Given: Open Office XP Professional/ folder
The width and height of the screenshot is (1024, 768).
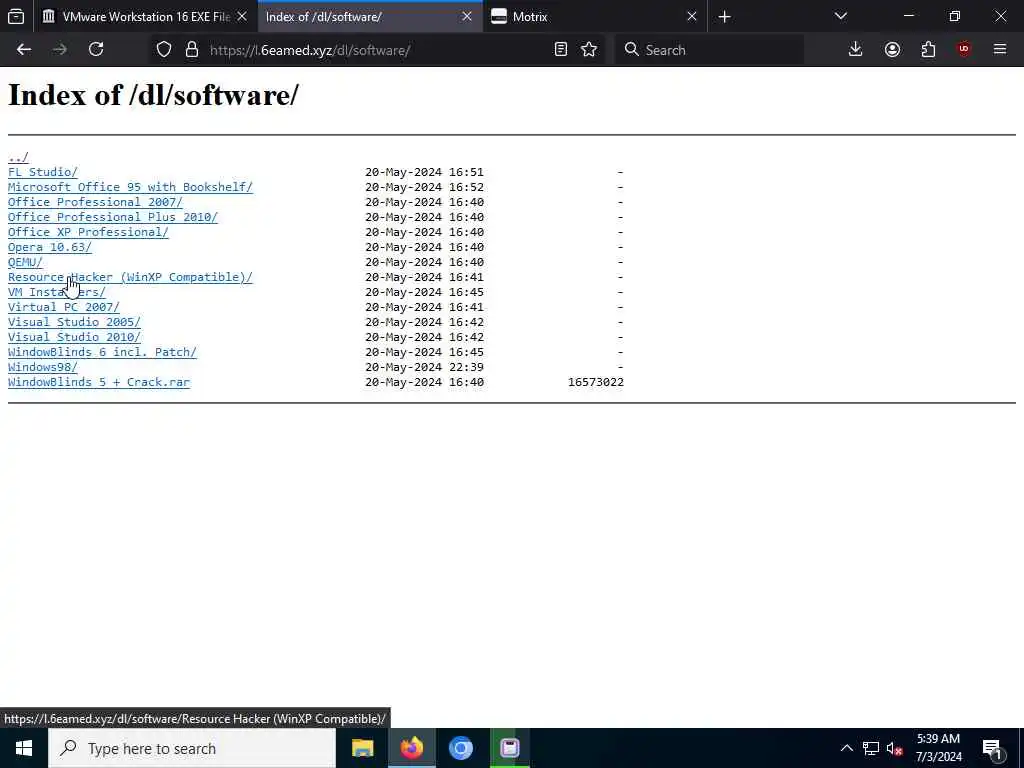Looking at the screenshot, I should tap(88, 232).
